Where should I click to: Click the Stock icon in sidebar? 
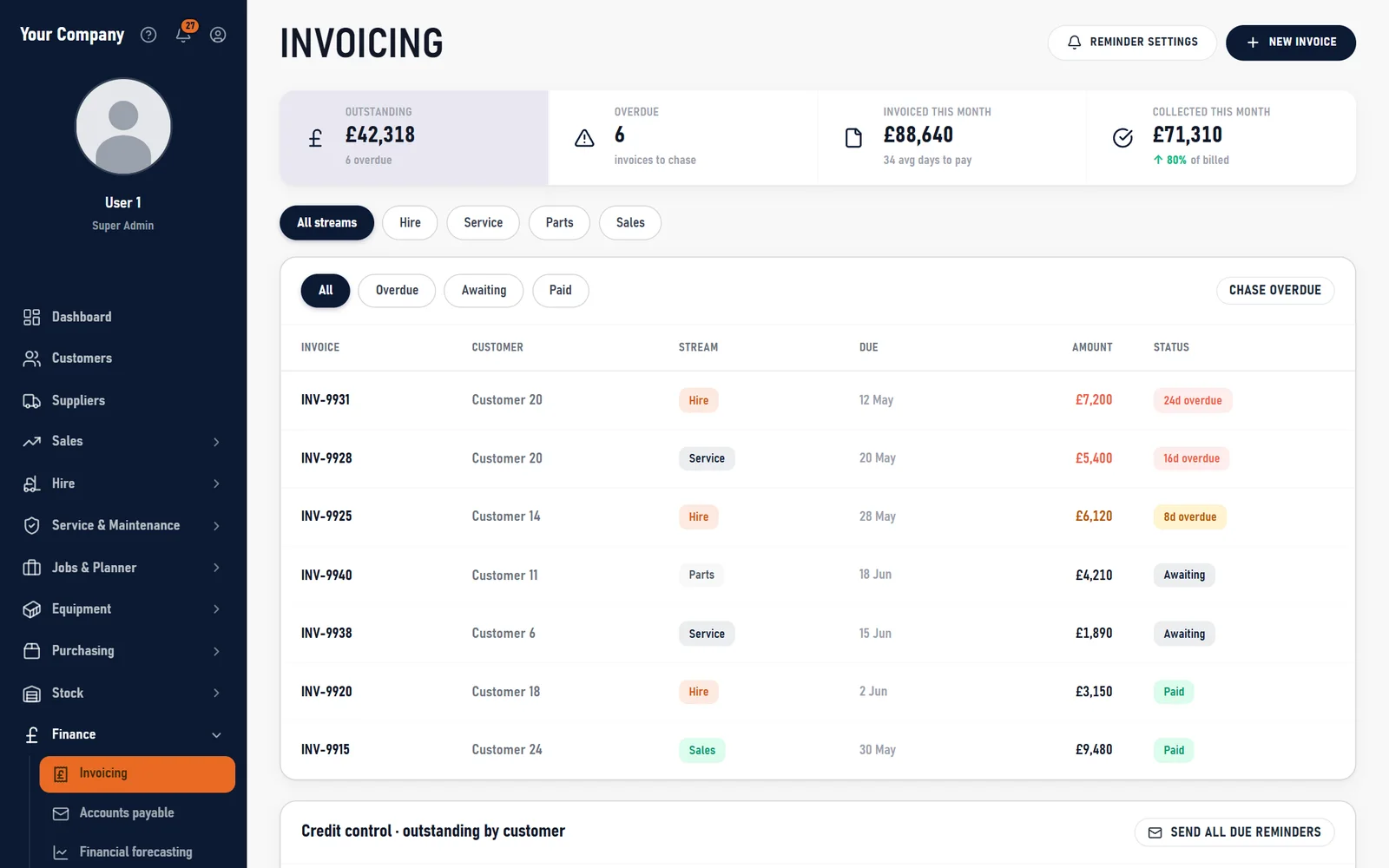pos(32,694)
